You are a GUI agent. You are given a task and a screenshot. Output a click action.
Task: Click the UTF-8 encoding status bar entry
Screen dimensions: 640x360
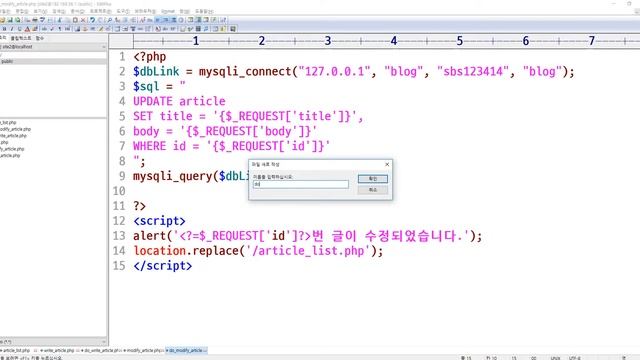coord(575,358)
